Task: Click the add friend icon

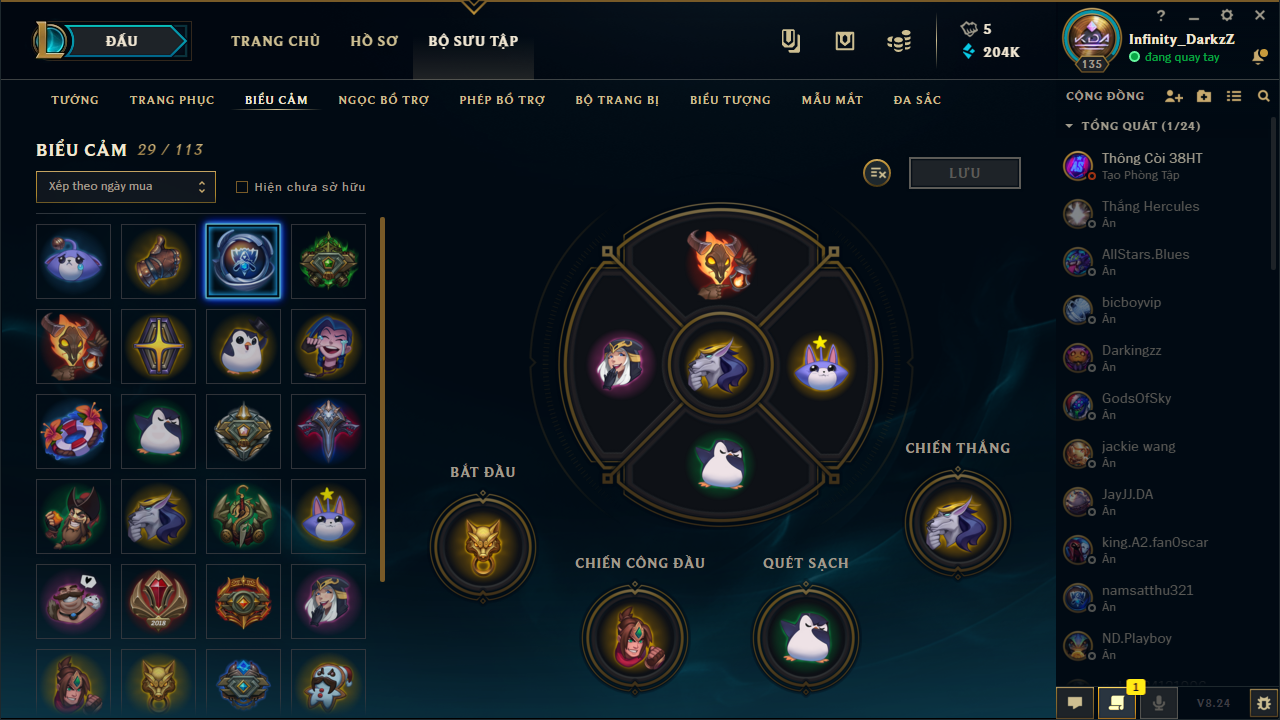Action: 1174,97
